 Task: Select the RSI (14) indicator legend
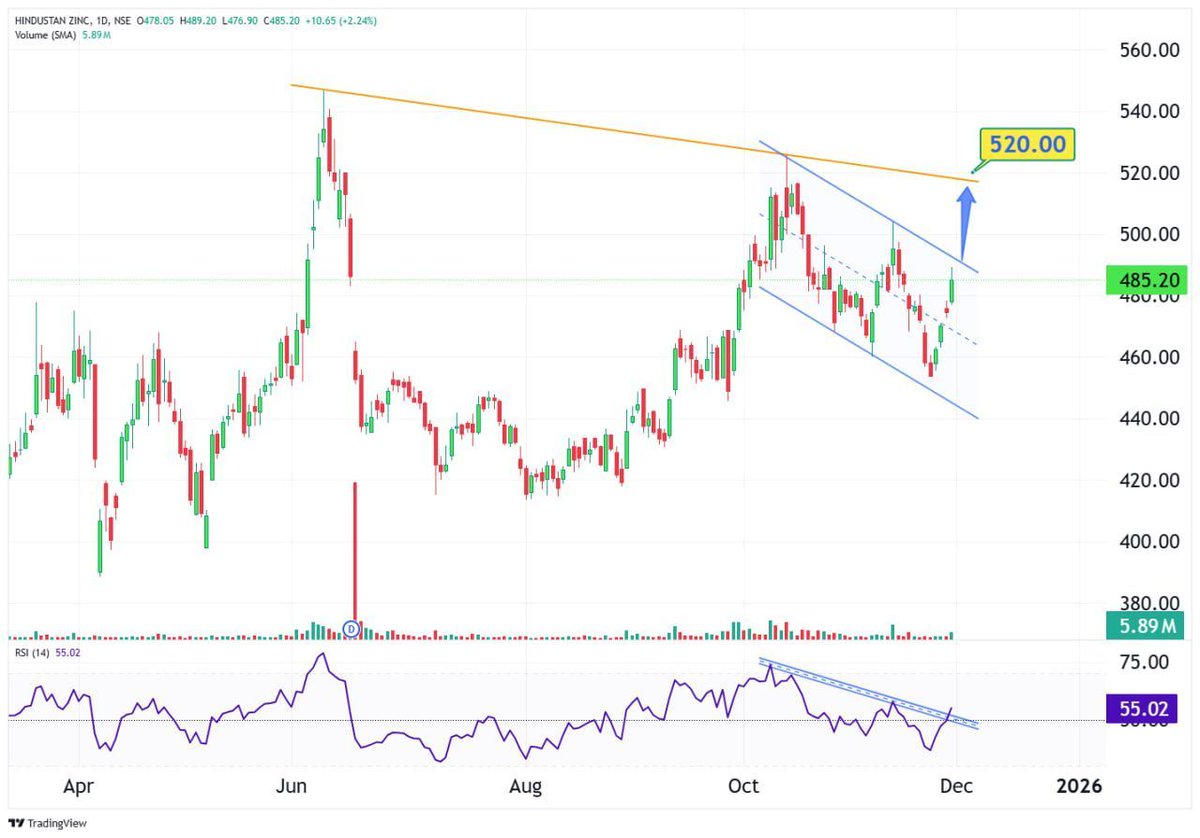click(35, 651)
